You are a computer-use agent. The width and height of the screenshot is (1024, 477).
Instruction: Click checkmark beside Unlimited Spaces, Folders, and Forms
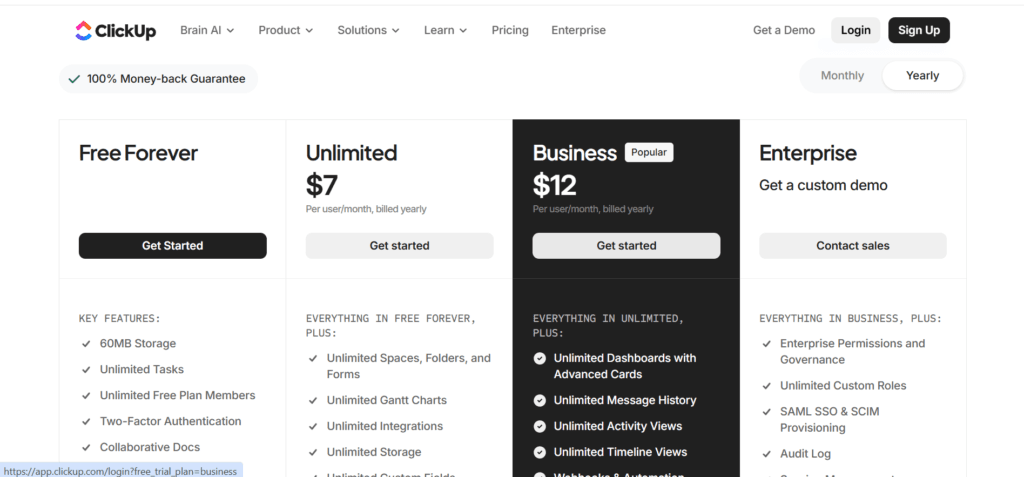click(x=313, y=359)
